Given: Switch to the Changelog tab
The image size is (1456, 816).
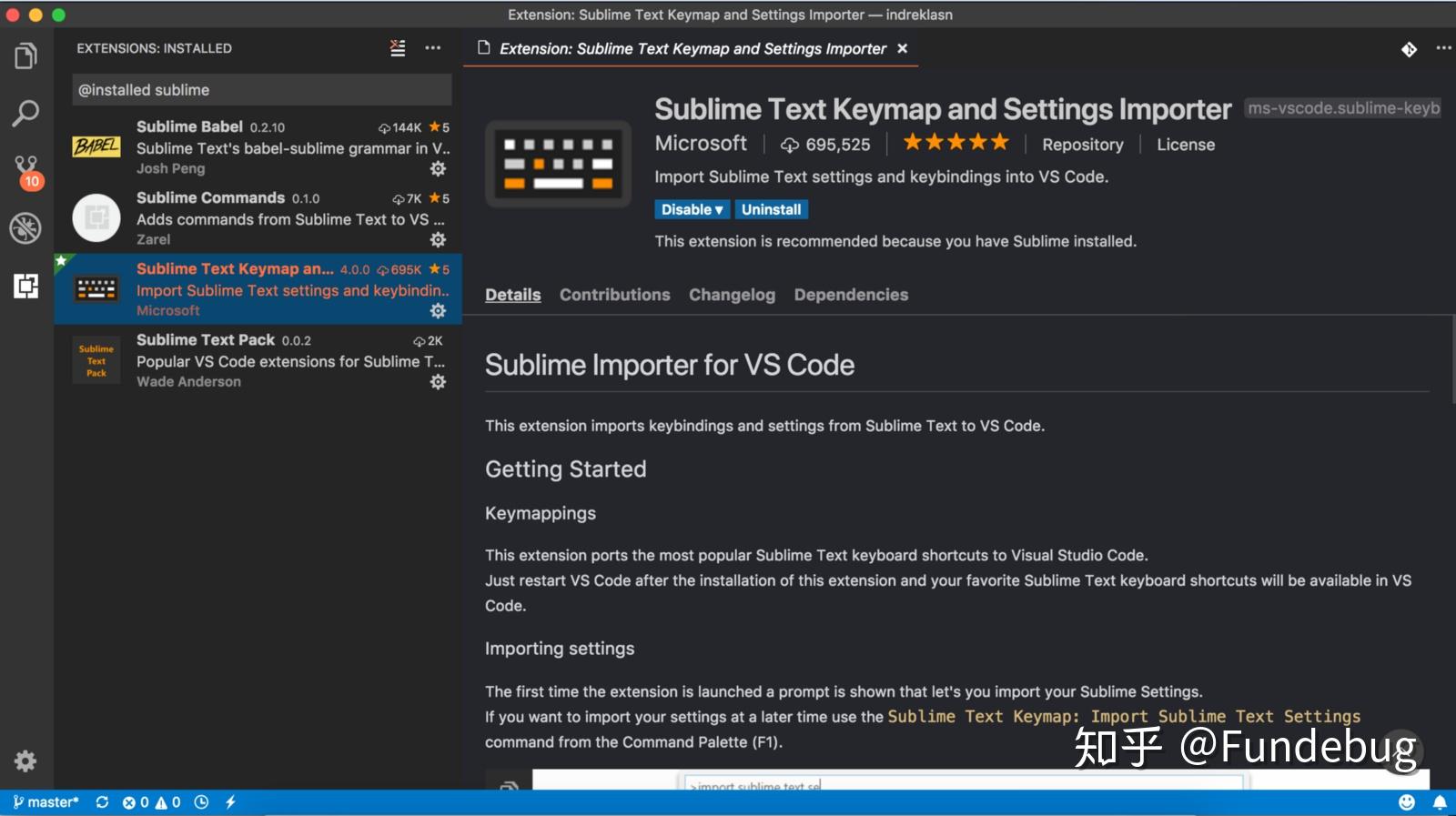Looking at the screenshot, I should (x=732, y=295).
